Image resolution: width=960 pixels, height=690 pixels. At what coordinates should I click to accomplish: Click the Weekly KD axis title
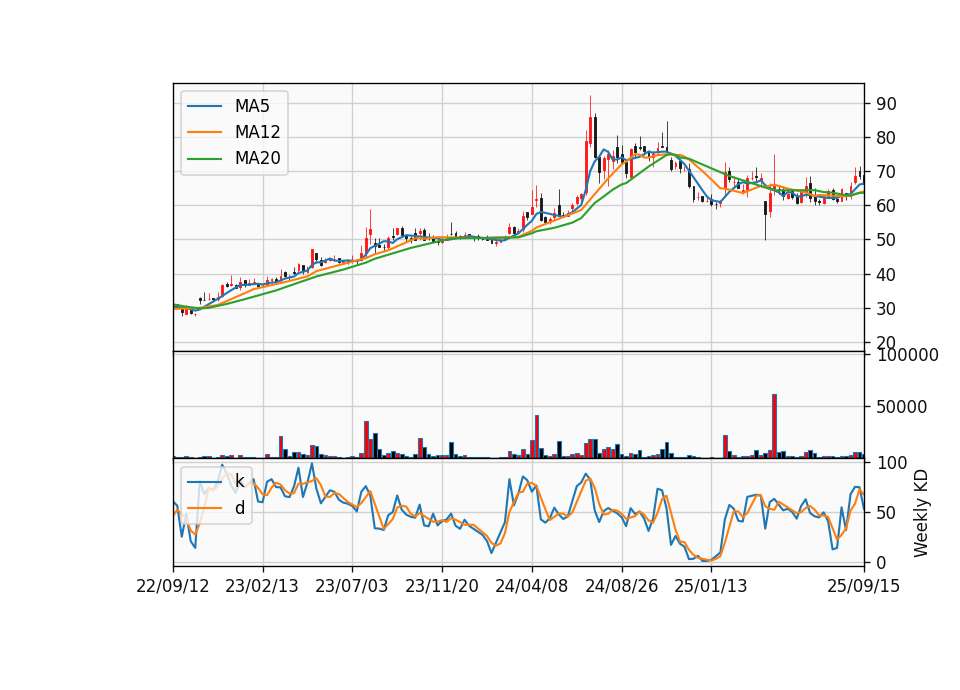click(921, 514)
